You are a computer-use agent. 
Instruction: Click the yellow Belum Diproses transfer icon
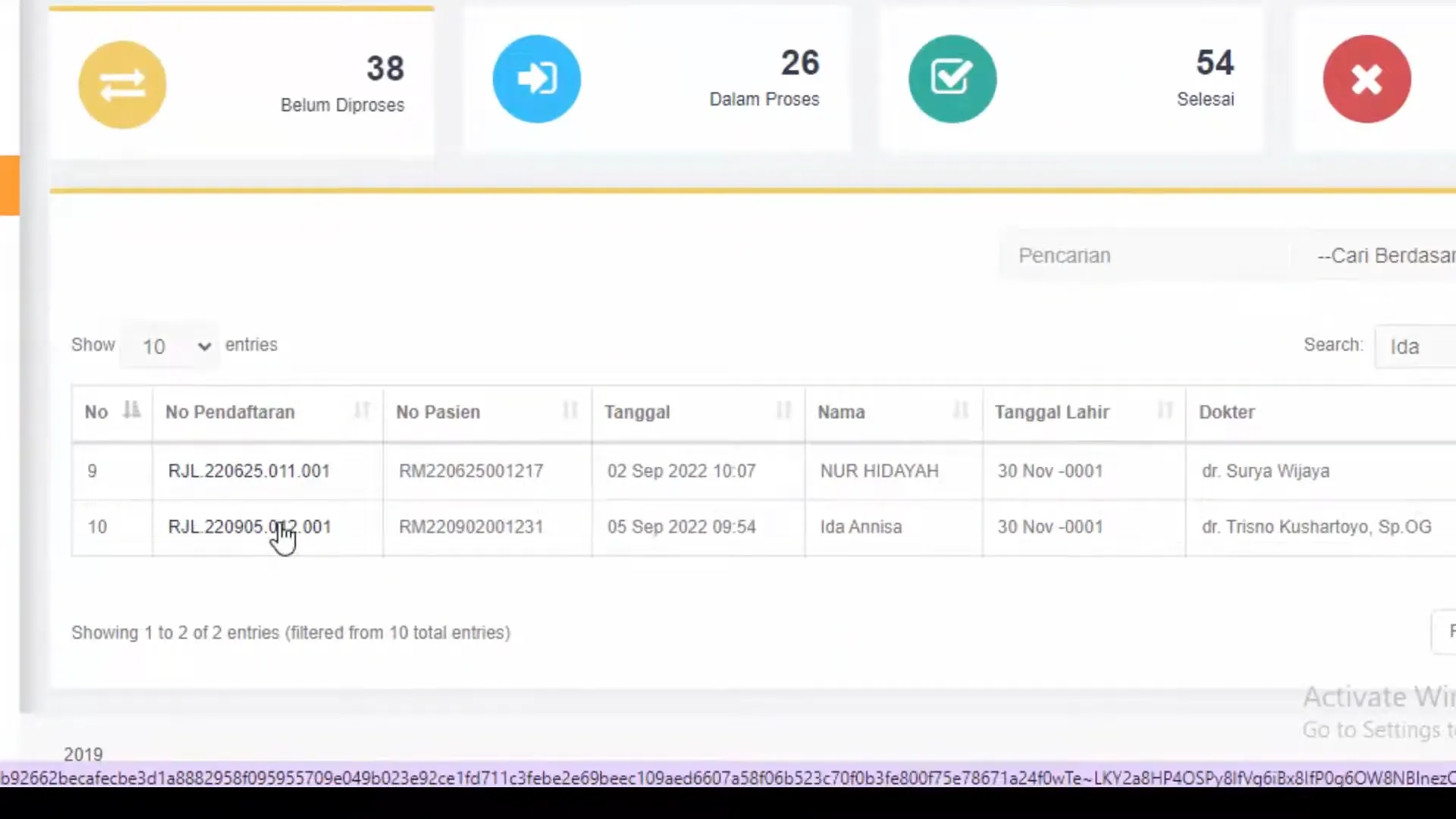121,83
